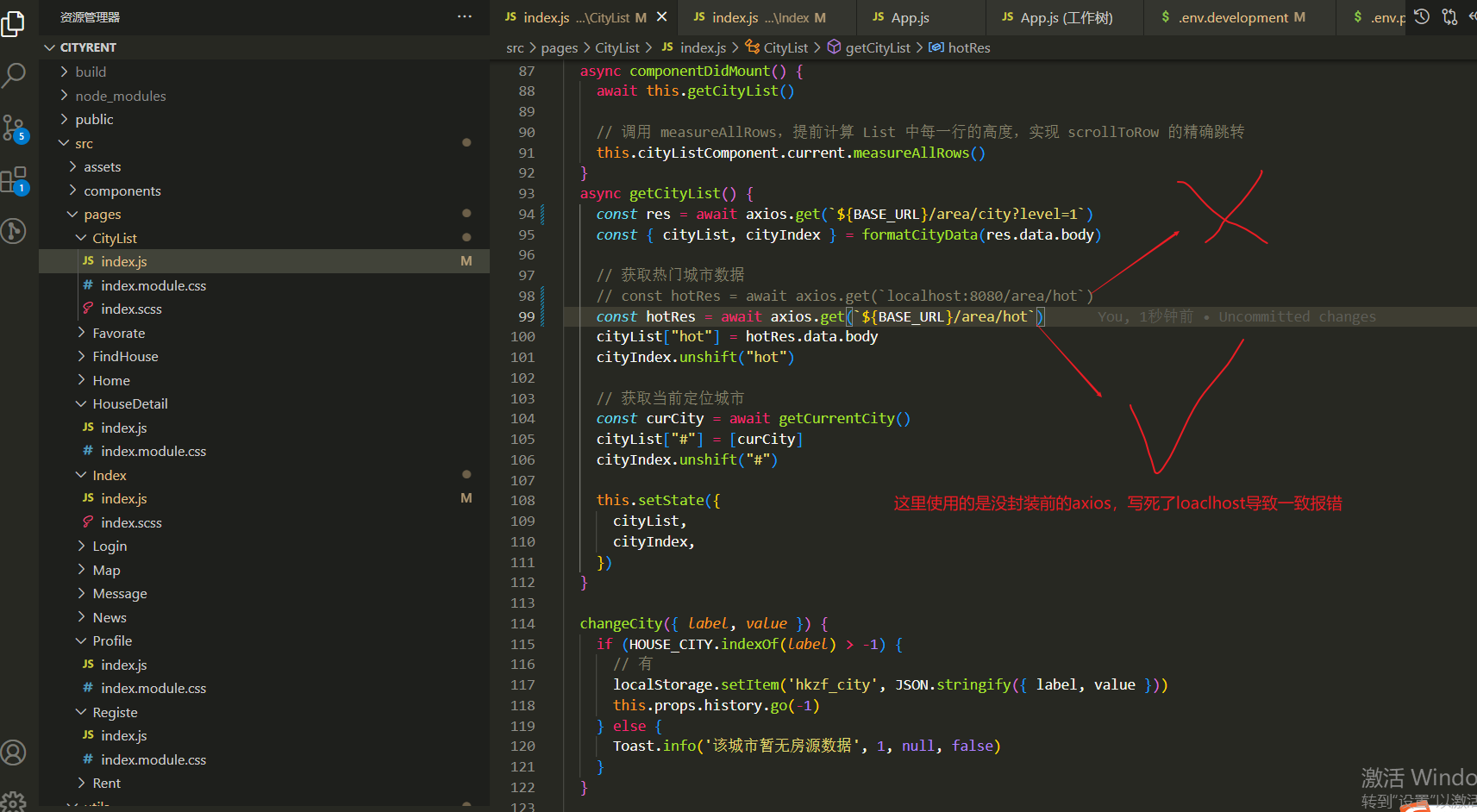Open index.scss under CityList

131,309
